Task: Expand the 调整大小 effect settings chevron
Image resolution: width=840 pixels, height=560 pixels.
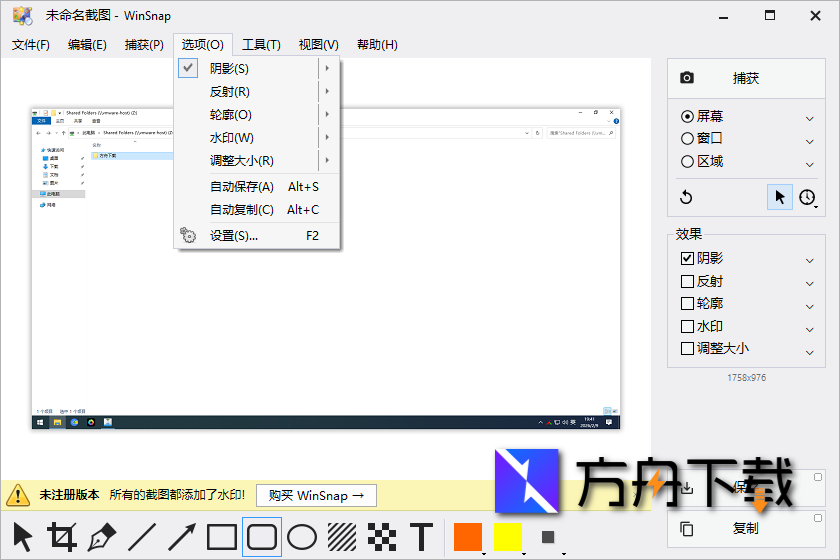Action: 809,352
